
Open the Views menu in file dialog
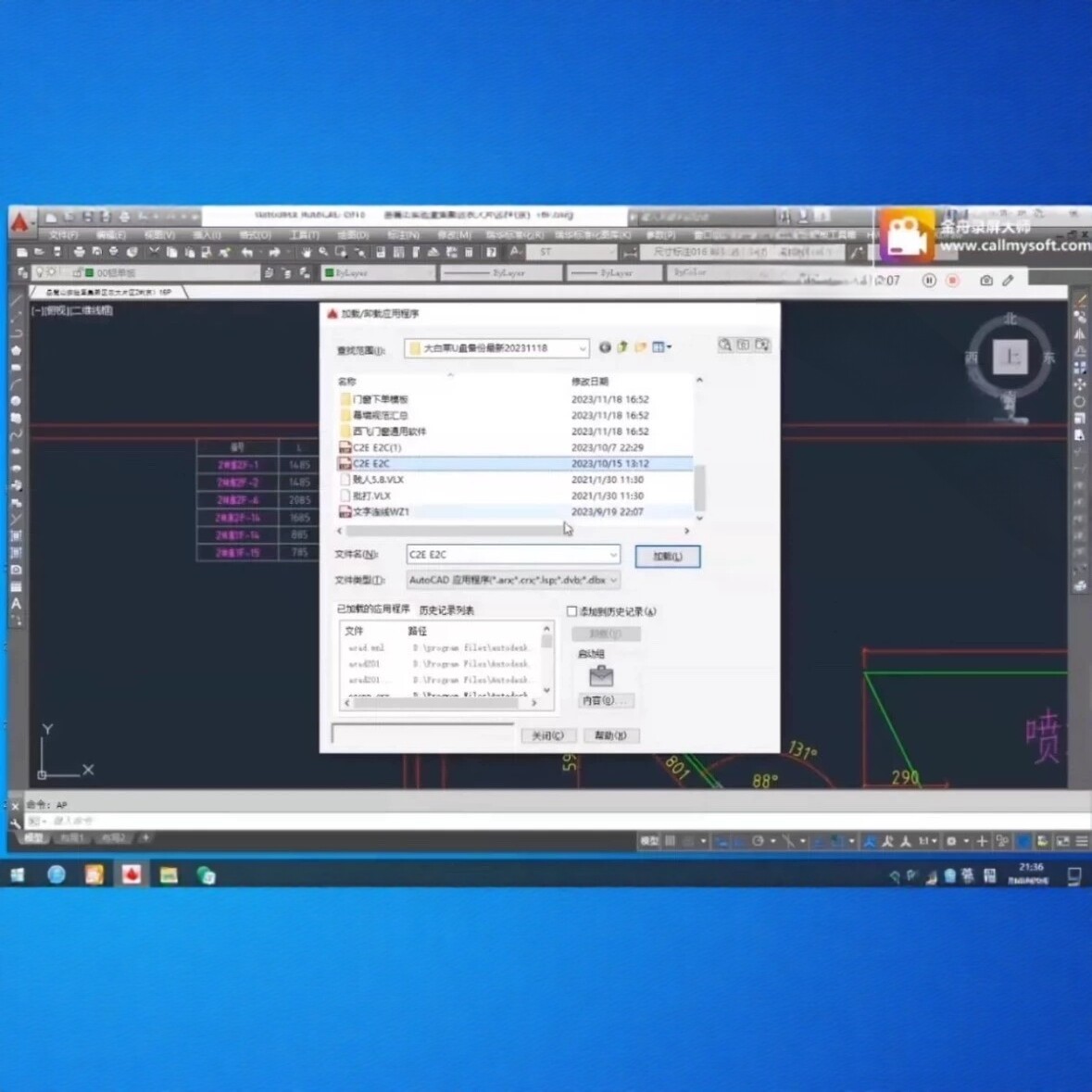click(661, 346)
